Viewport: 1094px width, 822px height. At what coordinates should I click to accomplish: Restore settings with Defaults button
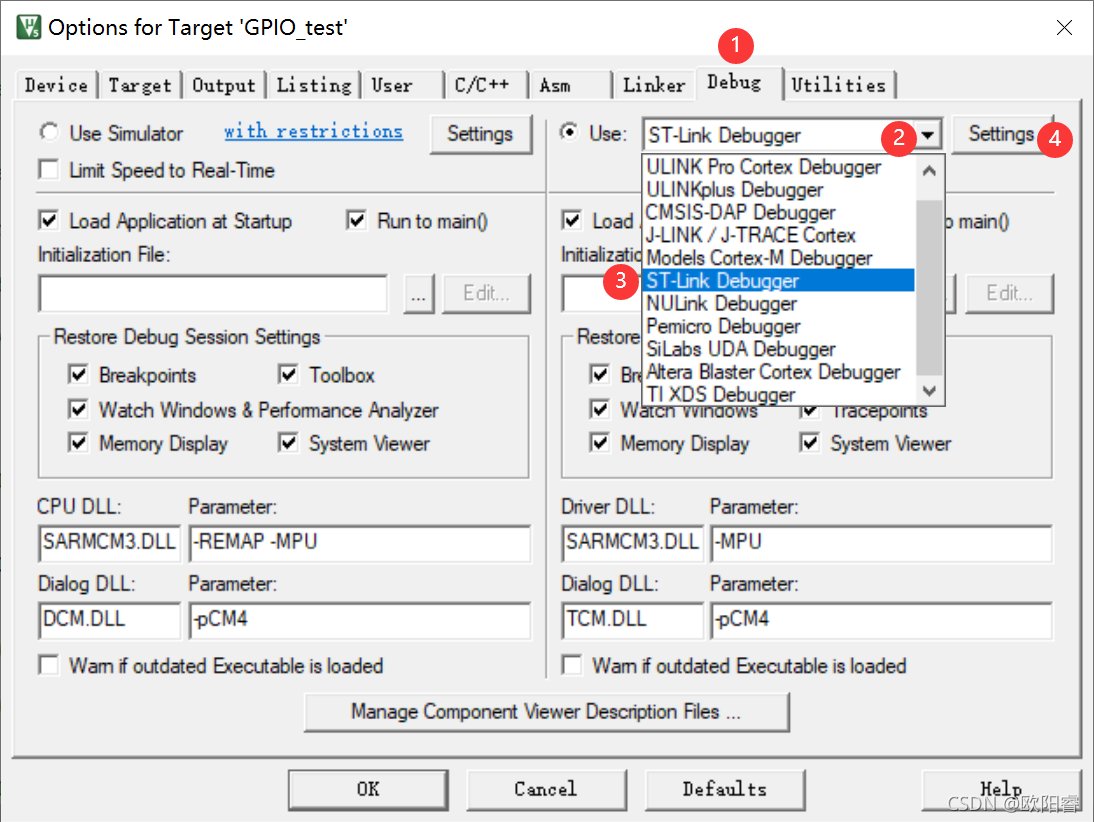click(x=725, y=790)
